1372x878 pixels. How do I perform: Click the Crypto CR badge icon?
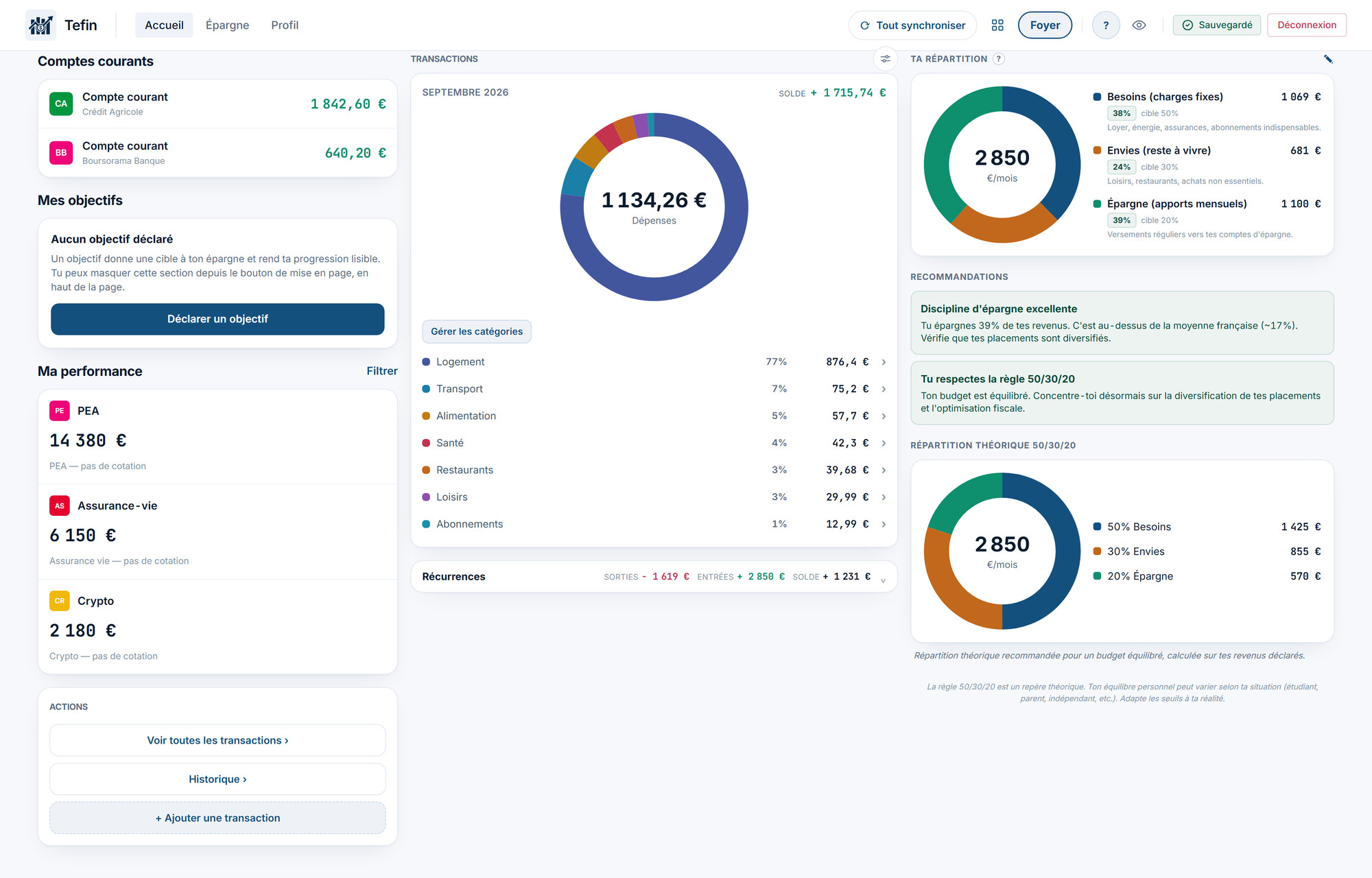pyautogui.click(x=60, y=601)
